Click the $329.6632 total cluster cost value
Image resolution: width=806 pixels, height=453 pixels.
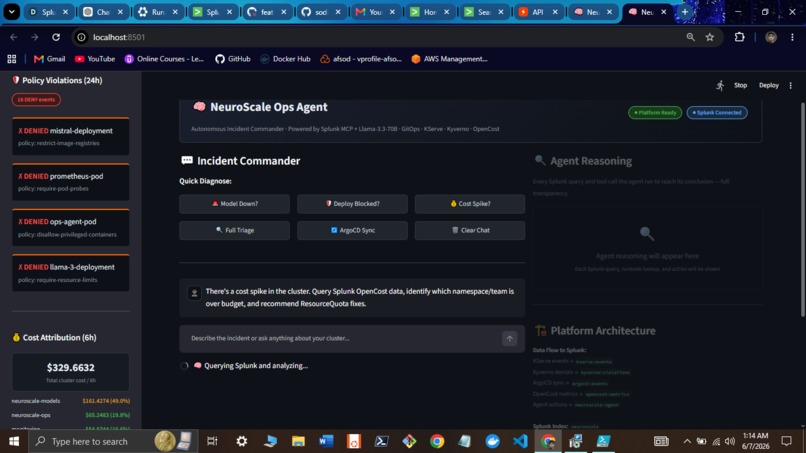click(70, 368)
